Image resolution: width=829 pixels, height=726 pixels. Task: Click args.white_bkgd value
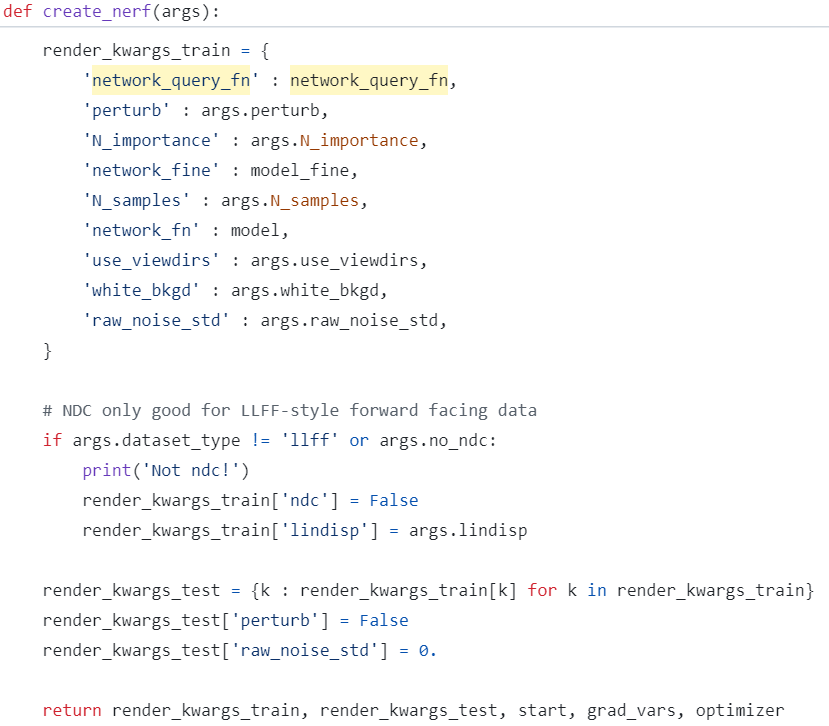tap(305, 290)
